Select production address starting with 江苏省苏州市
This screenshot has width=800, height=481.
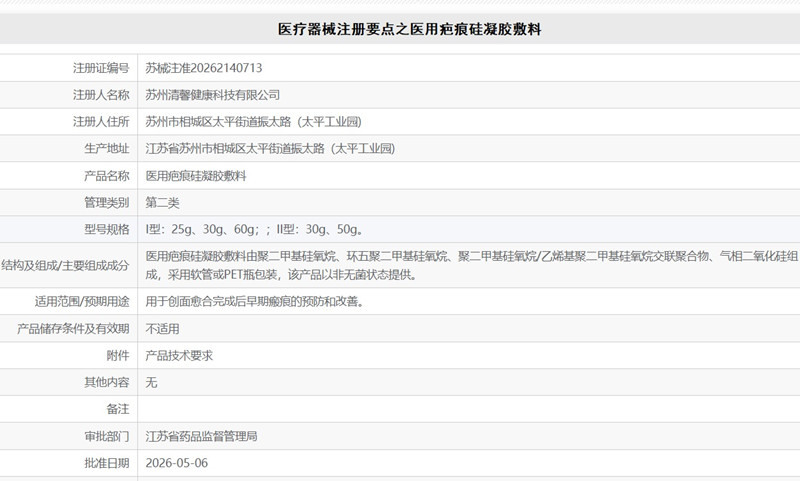(x=270, y=148)
